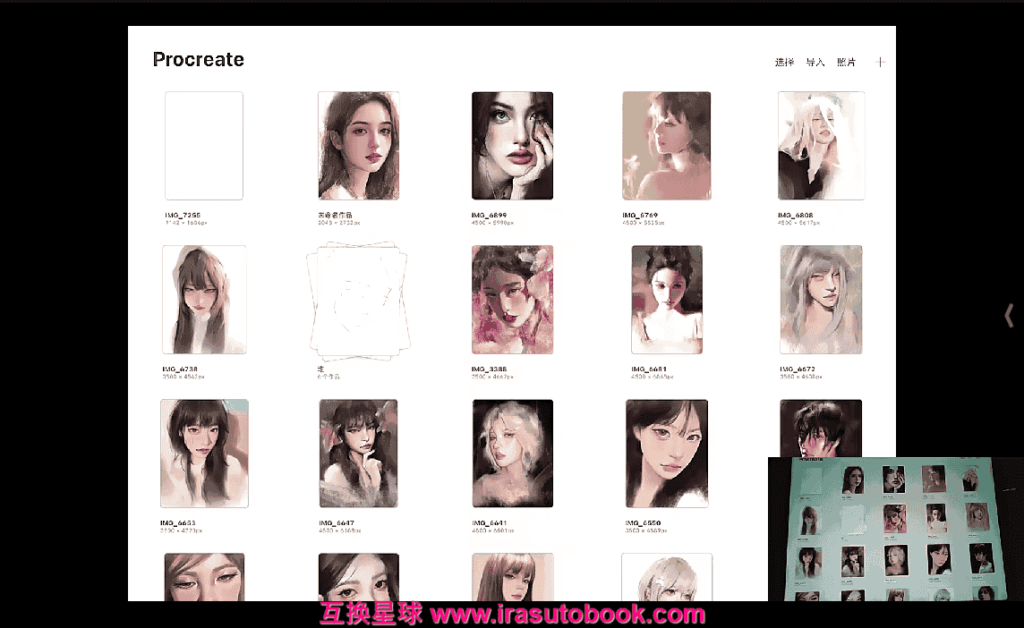
Task: Click the IMG_6647 file name
Action: [x=336, y=523]
